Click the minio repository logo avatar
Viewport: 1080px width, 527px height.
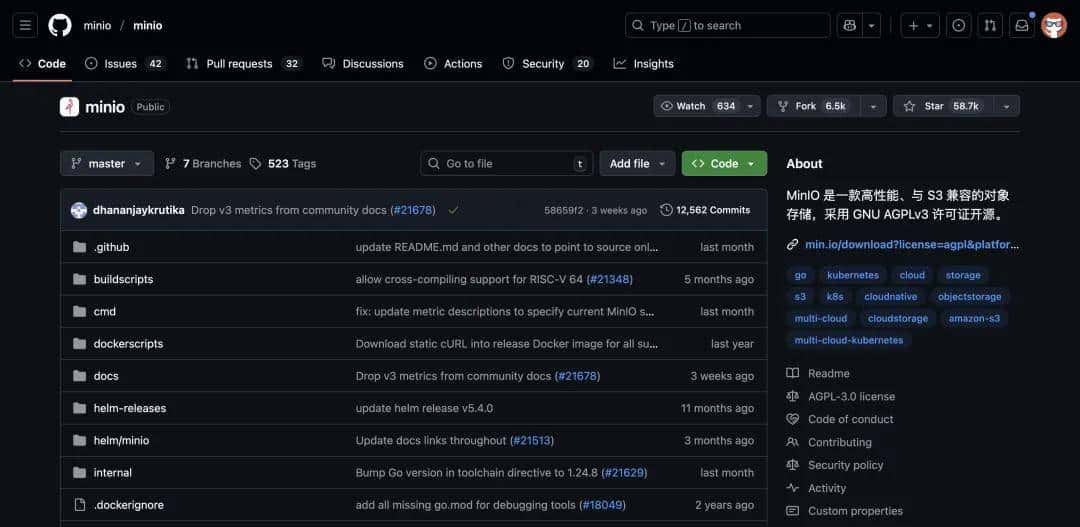coord(70,107)
